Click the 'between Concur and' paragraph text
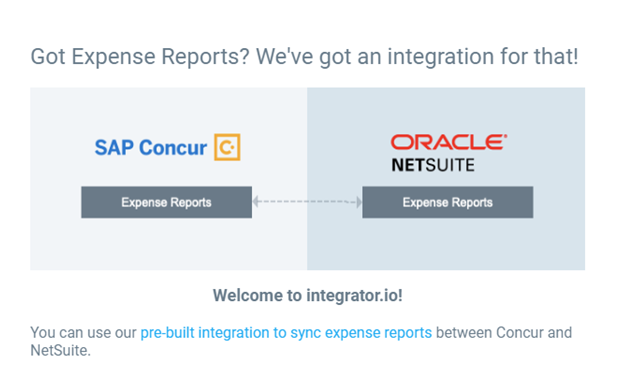 [504, 333]
